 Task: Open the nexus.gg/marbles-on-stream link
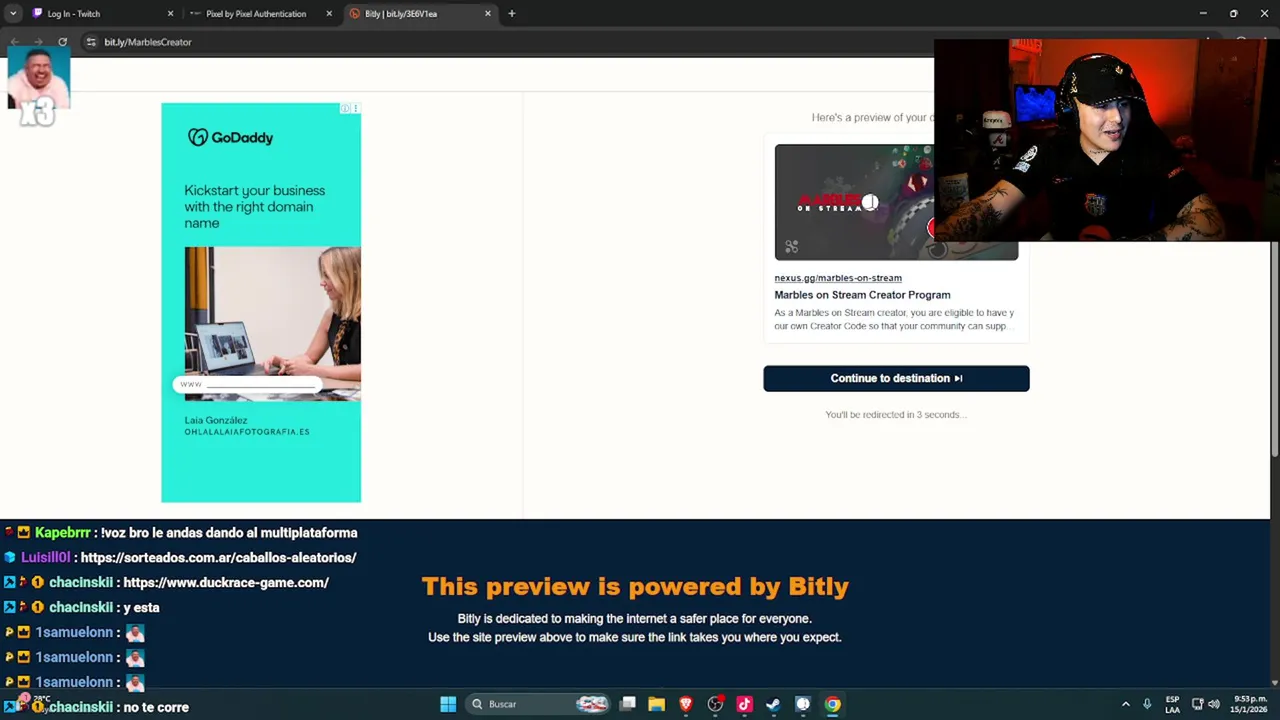tap(838, 278)
